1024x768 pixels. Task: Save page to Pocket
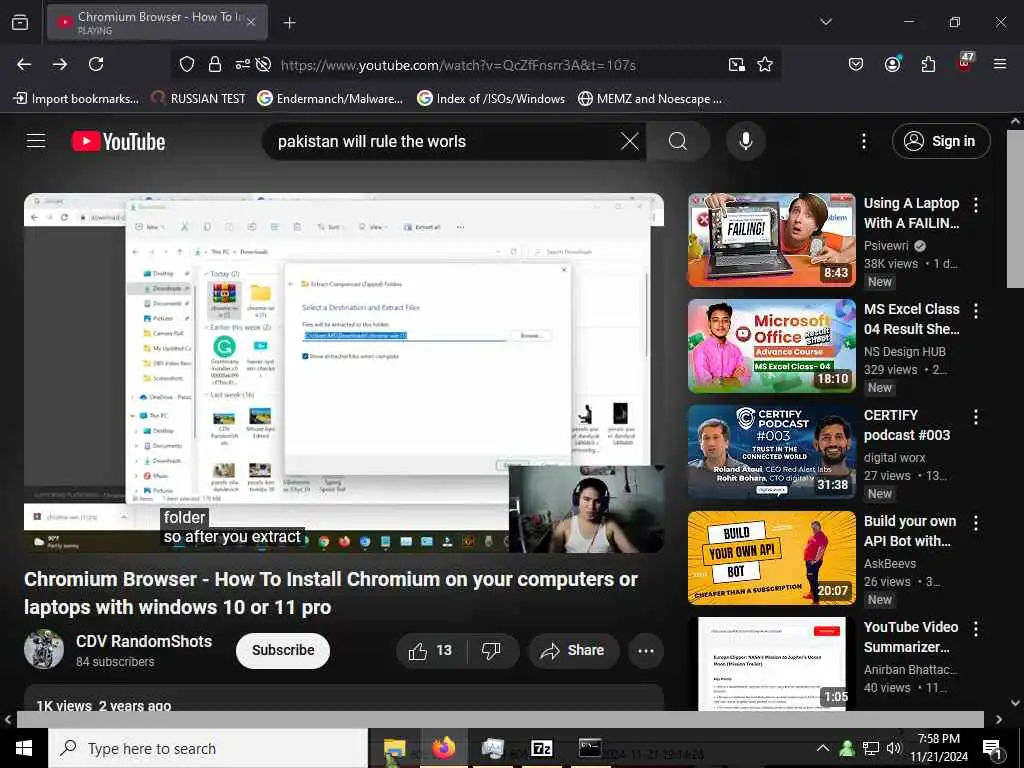coord(856,64)
